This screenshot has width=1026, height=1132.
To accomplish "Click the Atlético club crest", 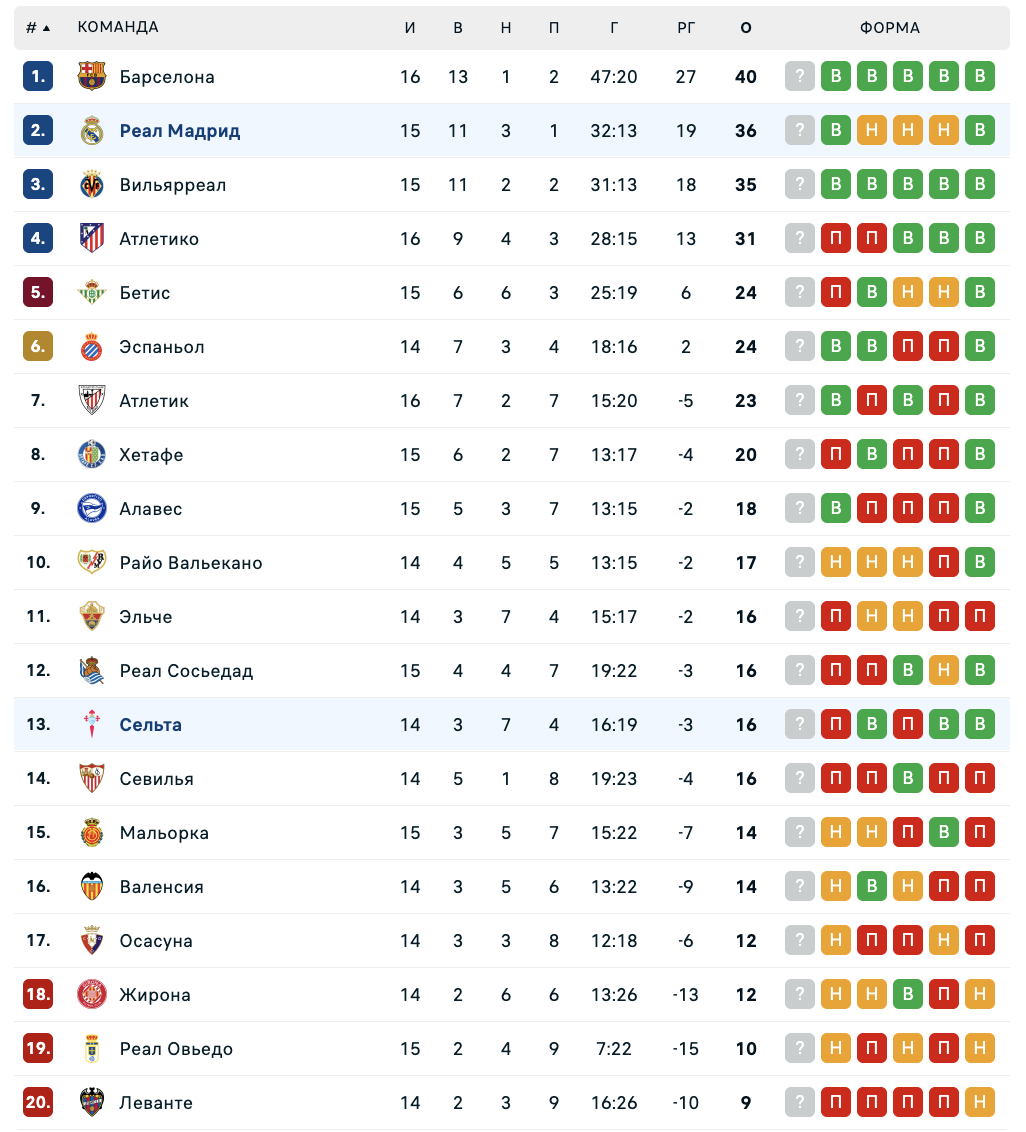I will (x=92, y=239).
